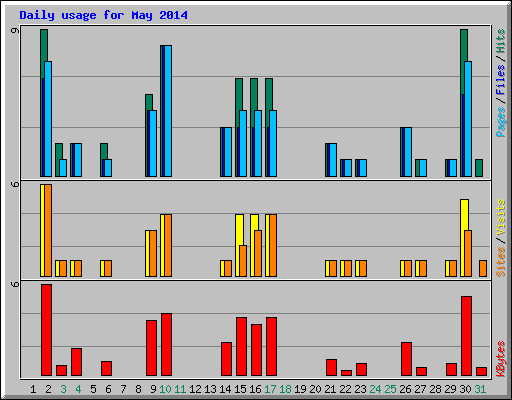Screen dimensions: 512x400
Task: Click day label 14 on the axis
Action: (x=225, y=389)
